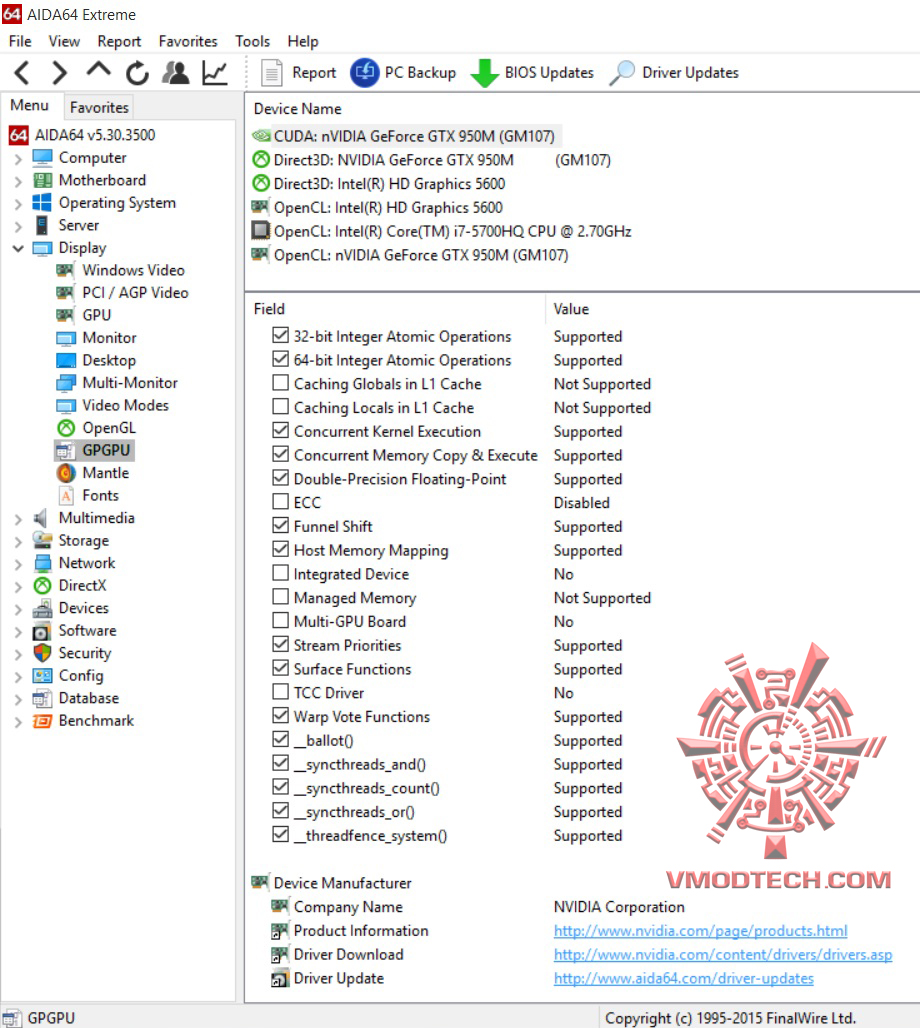Viewport: 920px width, 1028px height.
Task: Click the BIOS Updates toolbar label
Action: point(549,73)
